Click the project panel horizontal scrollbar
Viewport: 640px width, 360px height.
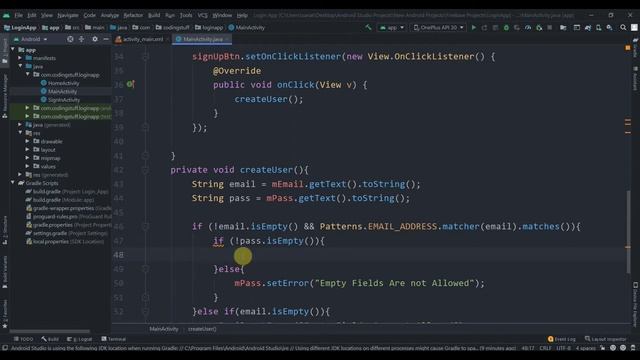(49, 331)
